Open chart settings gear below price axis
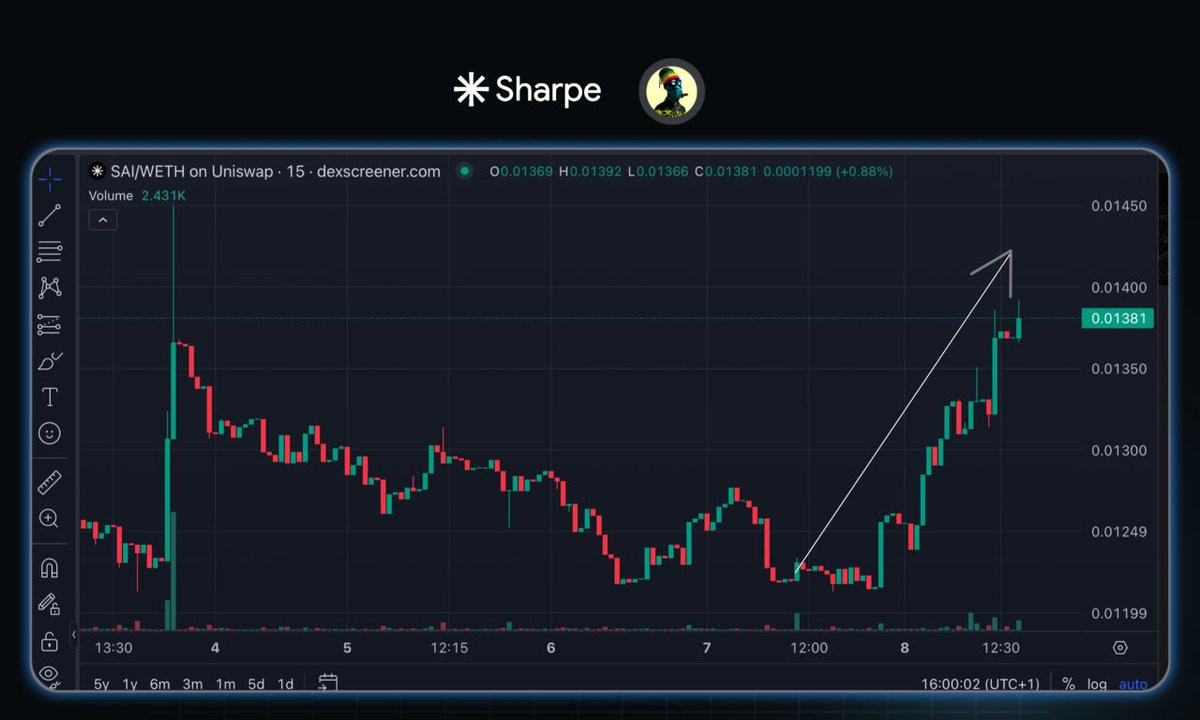 (x=1120, y=648)
